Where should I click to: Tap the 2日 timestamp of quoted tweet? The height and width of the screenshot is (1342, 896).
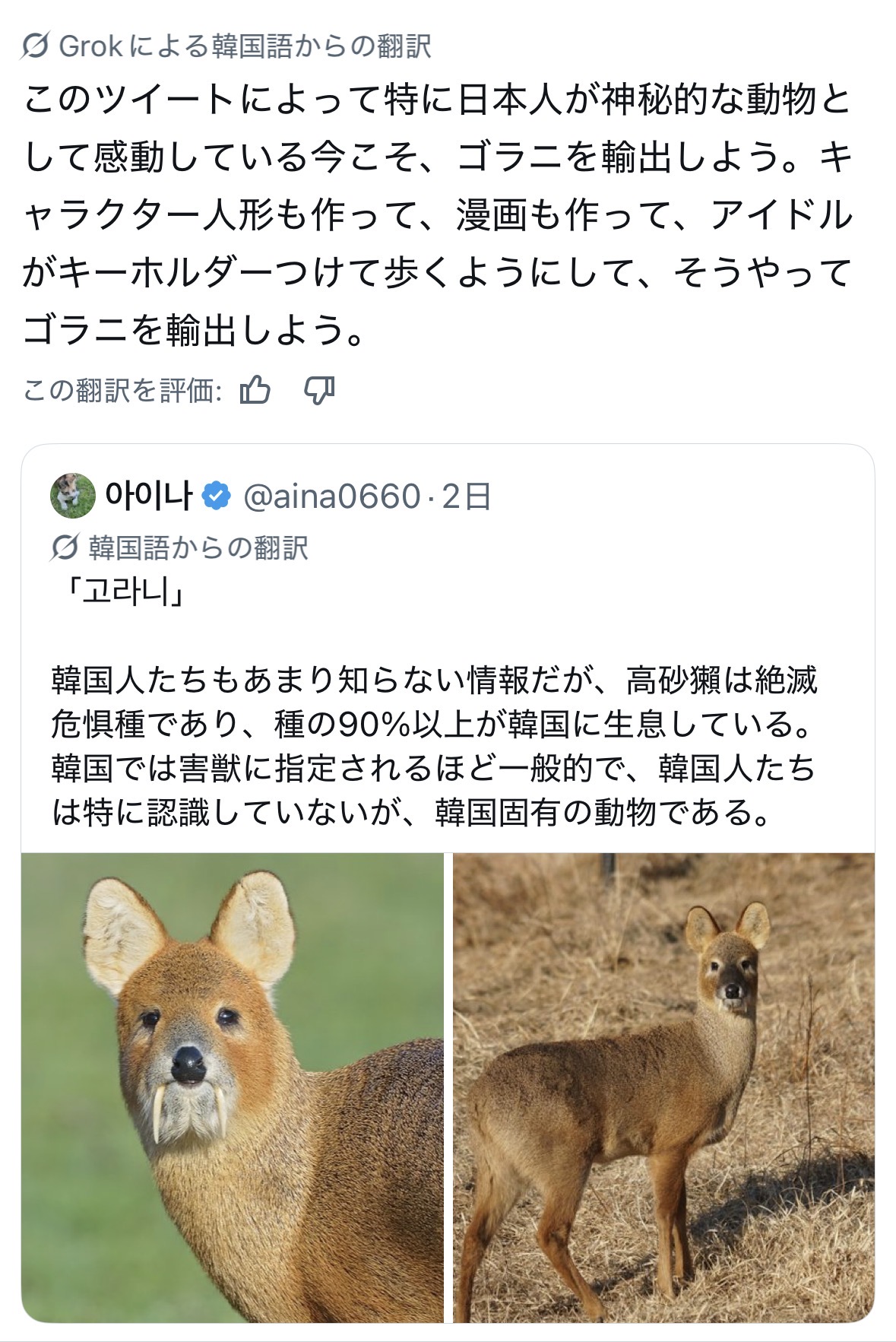click(466, 496)
